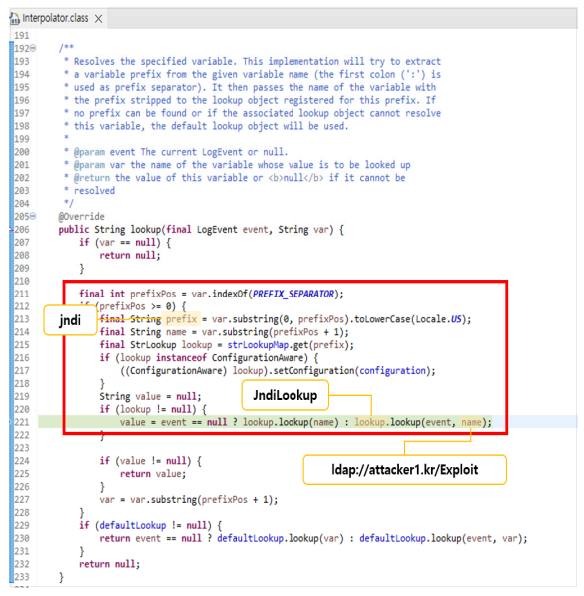Click the highlighted name argument on line 221
This screenshot has height=596, width=584.
(471, 422)
